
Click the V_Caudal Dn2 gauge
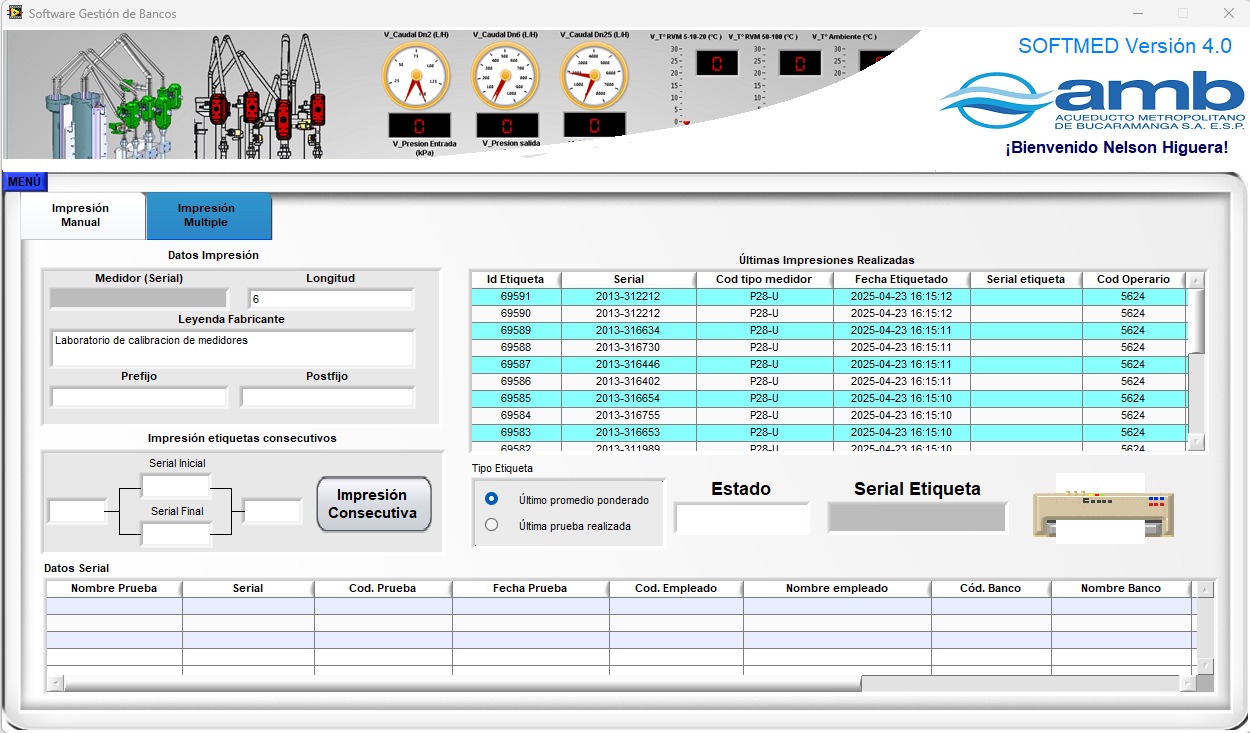[417, 75]
